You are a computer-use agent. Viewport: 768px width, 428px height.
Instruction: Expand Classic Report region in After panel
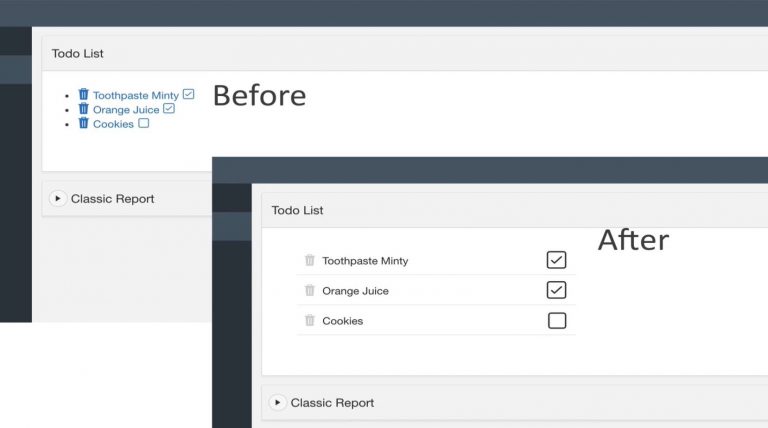click(x=277, y=403)
